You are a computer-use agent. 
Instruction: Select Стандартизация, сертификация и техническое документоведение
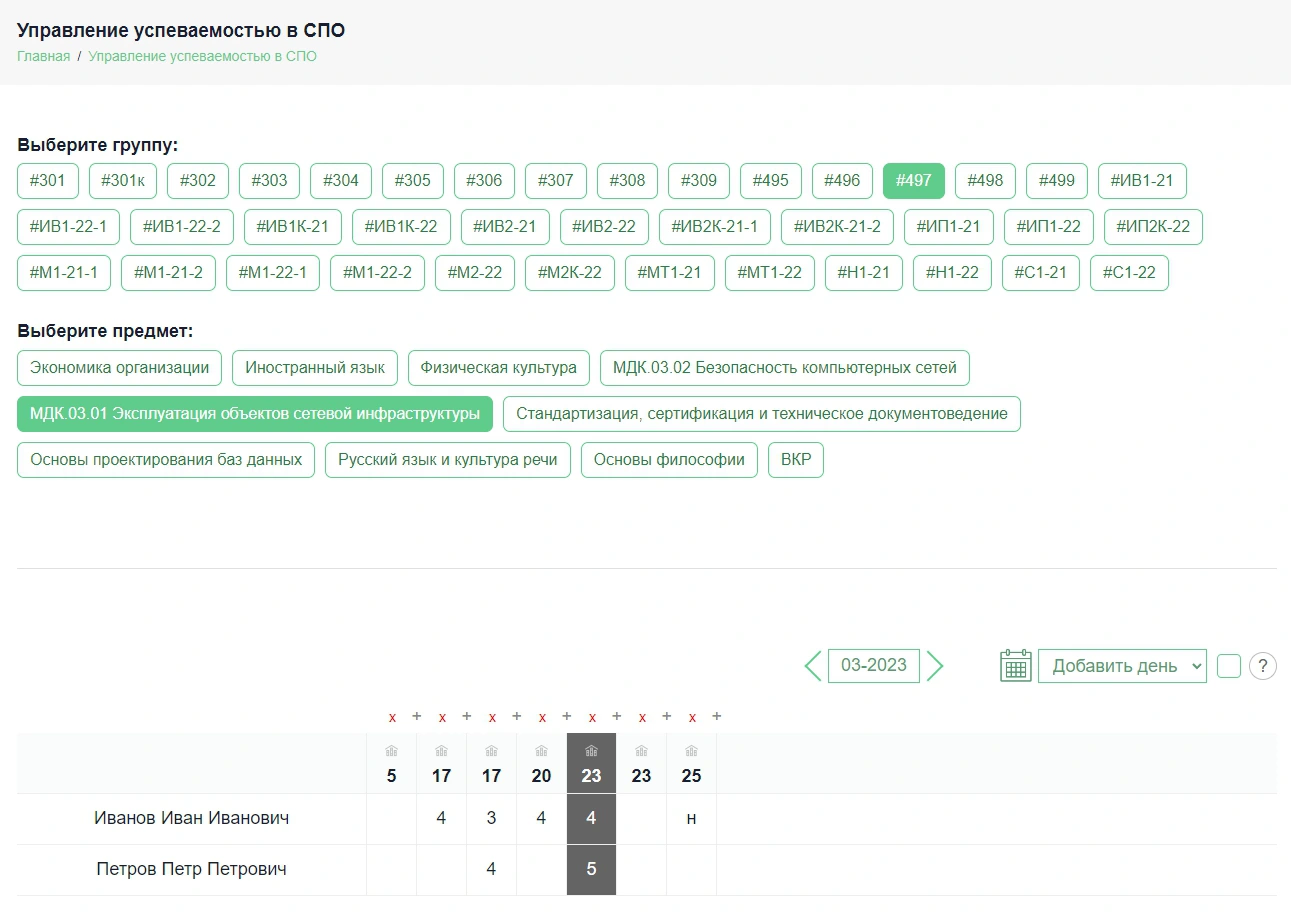762,414
